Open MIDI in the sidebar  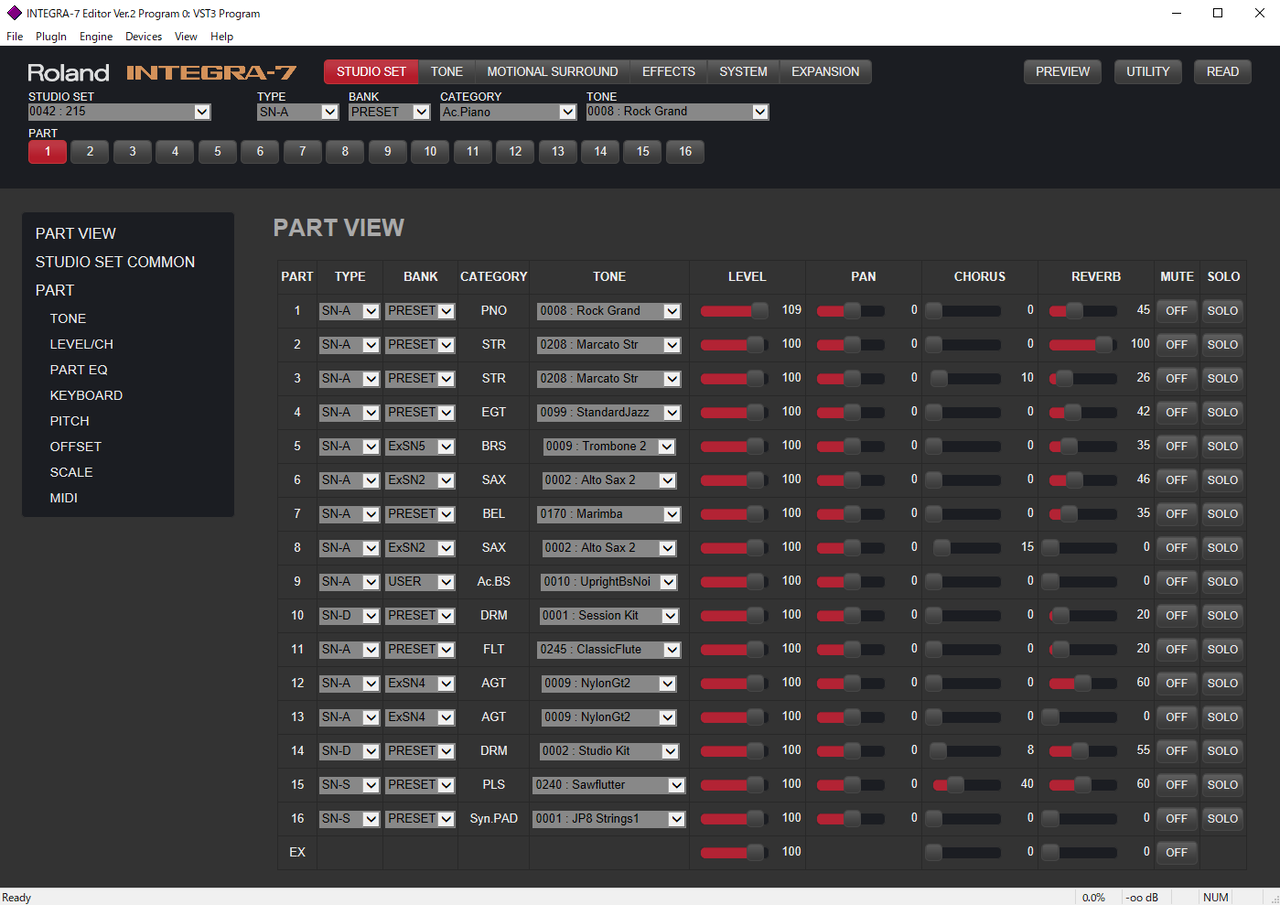pos(64,498)
